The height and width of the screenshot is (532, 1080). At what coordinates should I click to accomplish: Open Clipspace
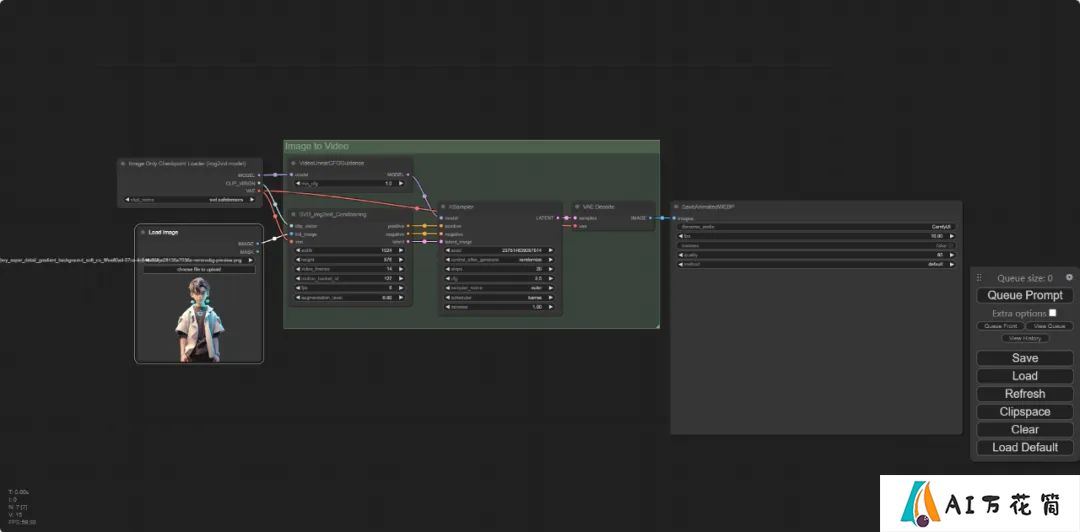[x=1025, y=411]
